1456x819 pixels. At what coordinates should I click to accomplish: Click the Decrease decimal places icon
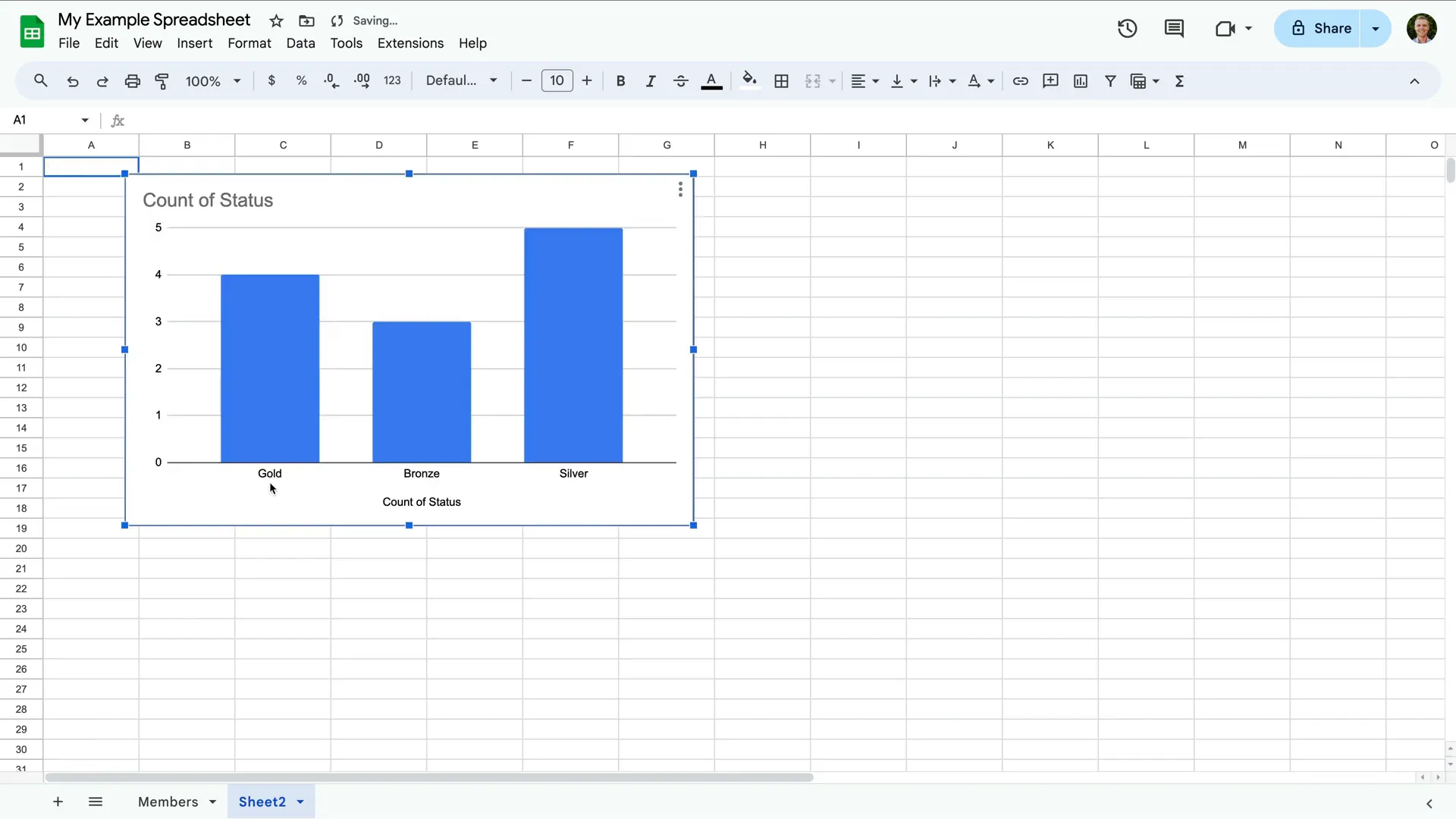(x=332, y=80)
